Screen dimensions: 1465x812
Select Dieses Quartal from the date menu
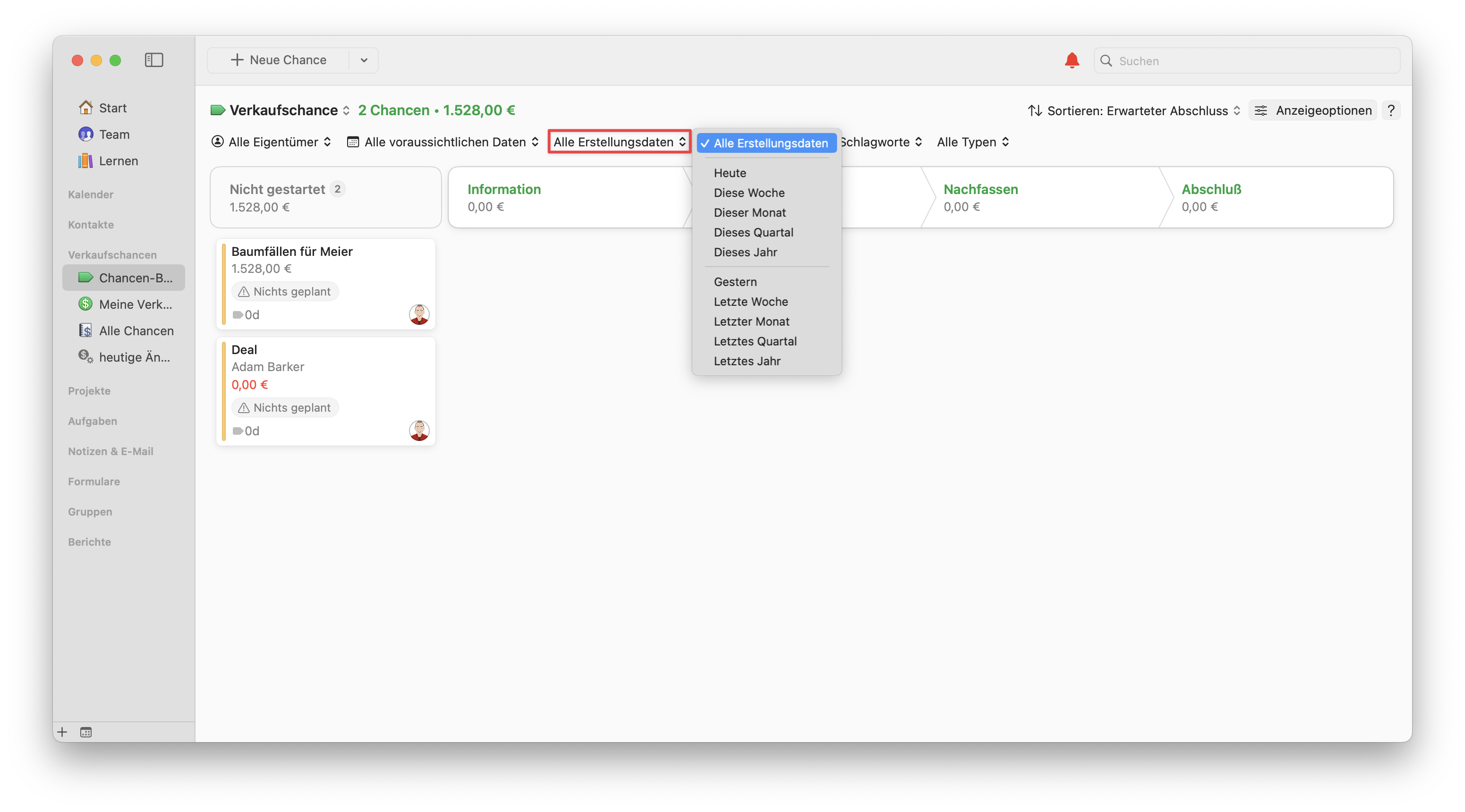click(x=754, y=232)
